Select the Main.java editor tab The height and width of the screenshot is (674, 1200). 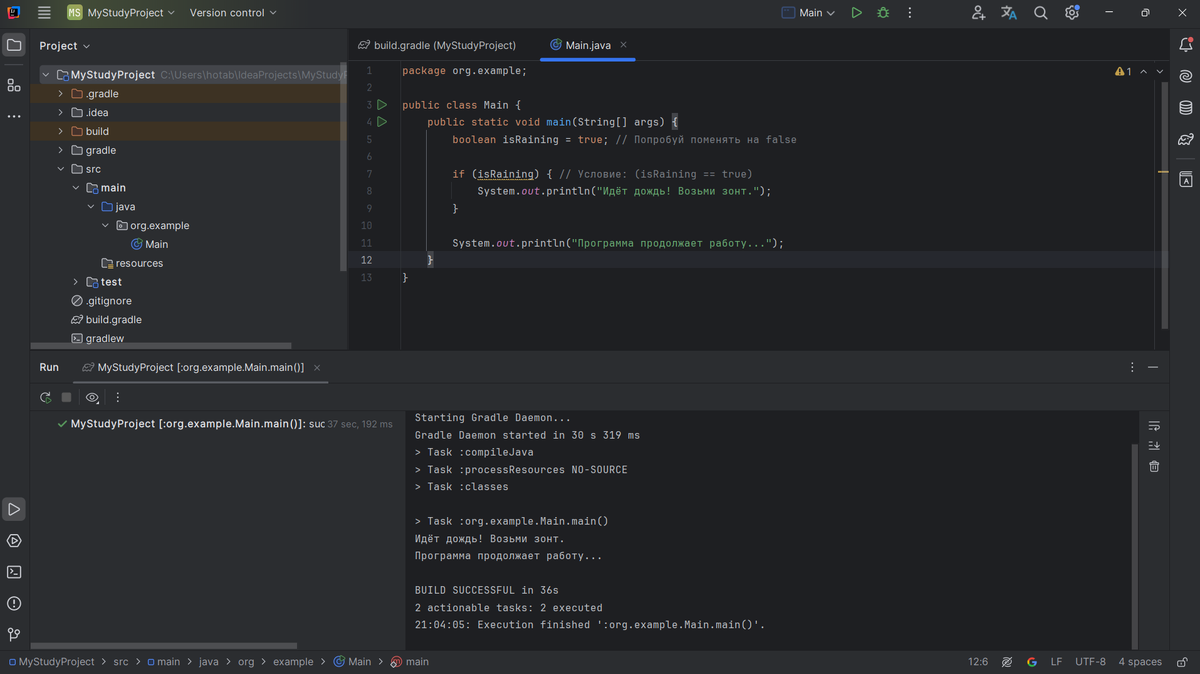[588, 45]
